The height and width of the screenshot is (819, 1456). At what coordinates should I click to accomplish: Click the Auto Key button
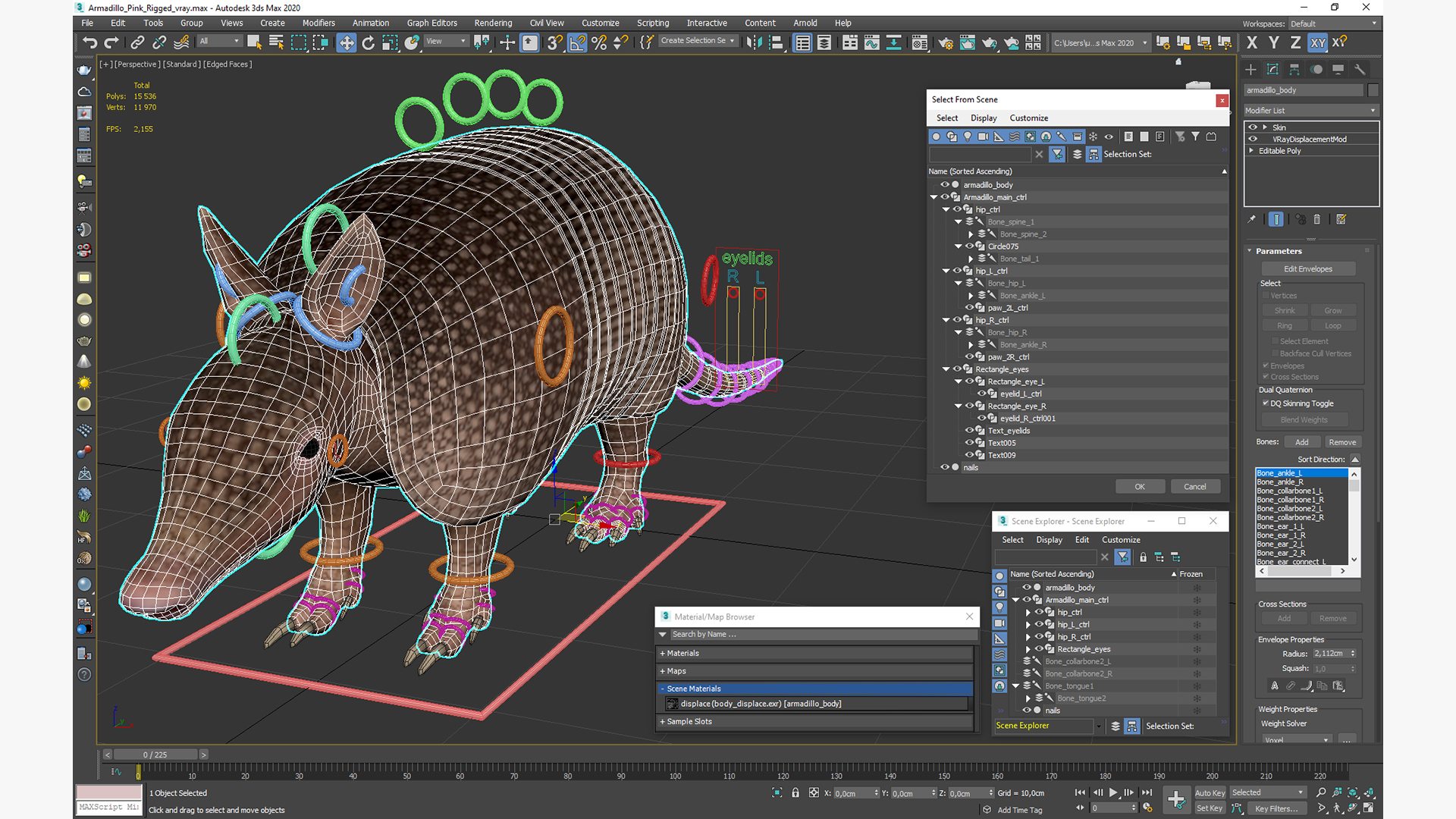tap(1210, 793)
